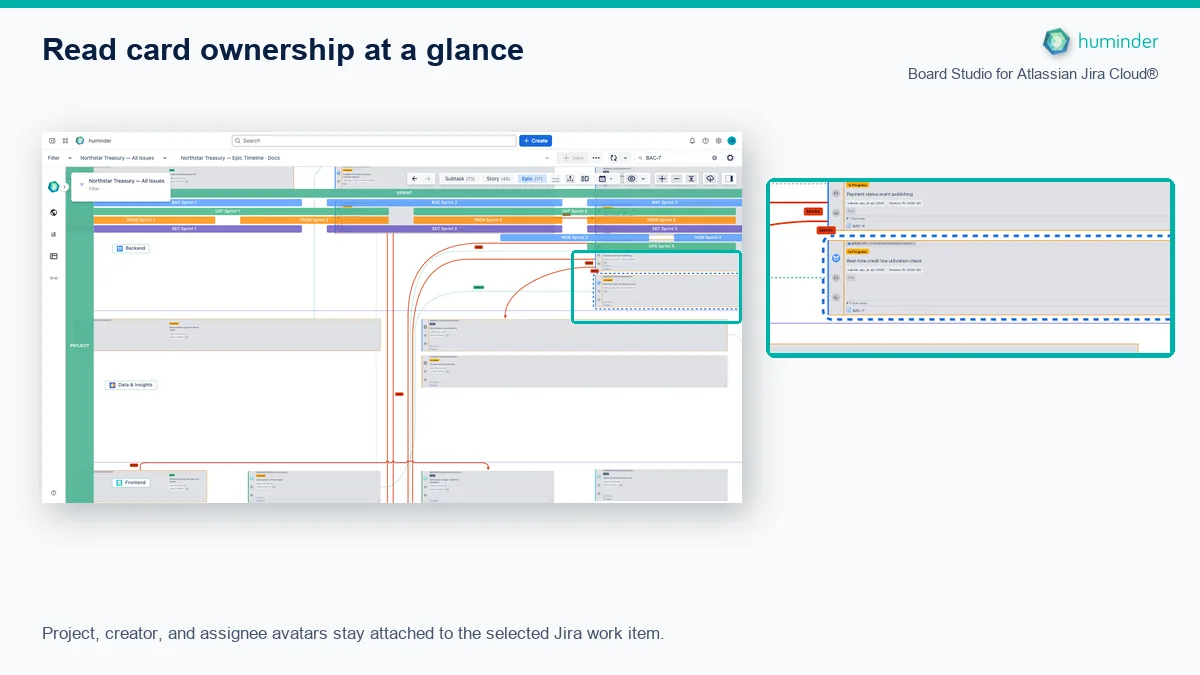Select the OPS Sprint 4 bar
1200x675 pixels.
pos(661,246)
